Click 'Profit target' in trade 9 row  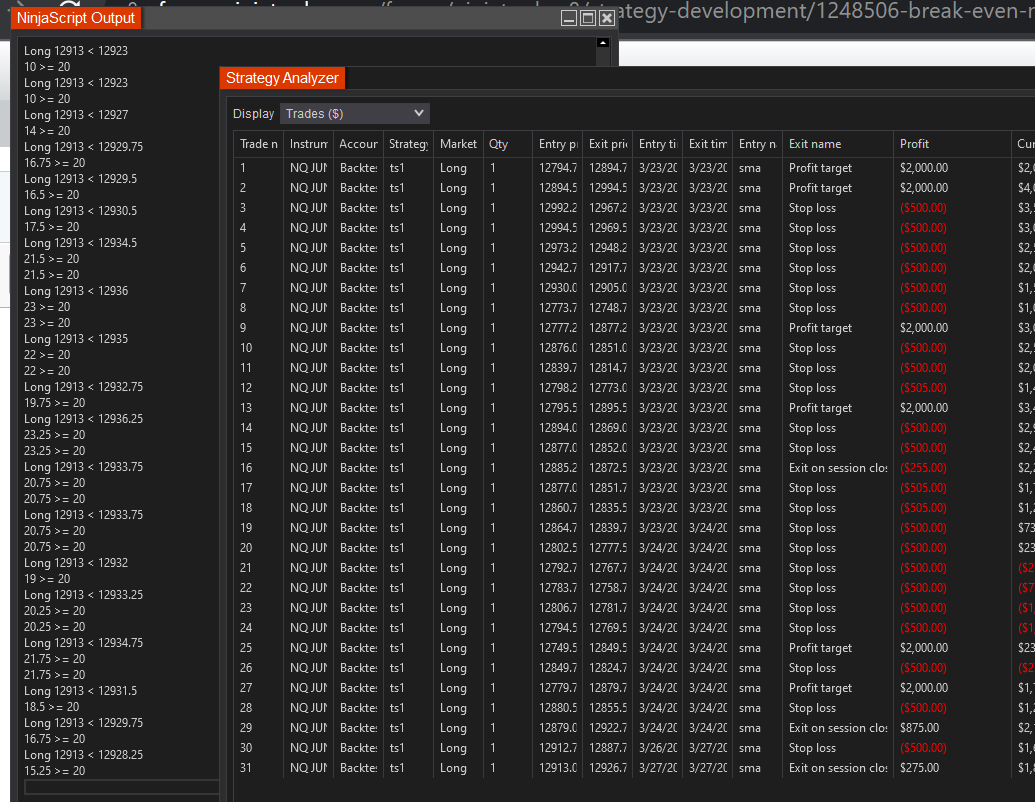(x=820, y=328)
